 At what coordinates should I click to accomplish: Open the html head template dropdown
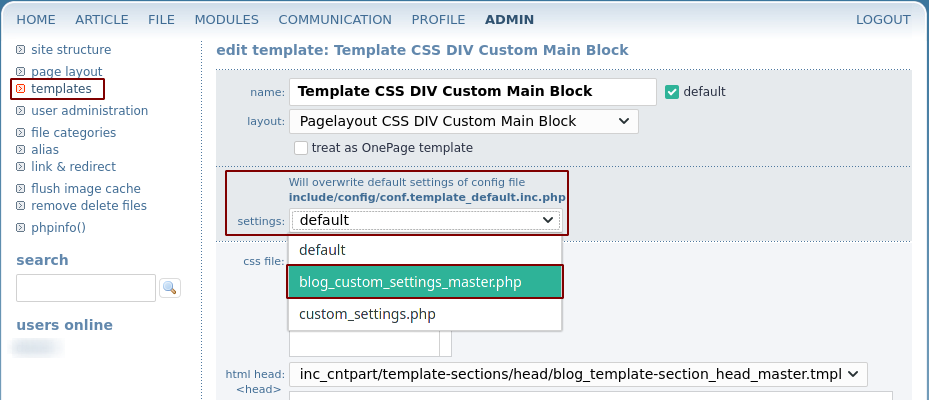click(578, 374)
